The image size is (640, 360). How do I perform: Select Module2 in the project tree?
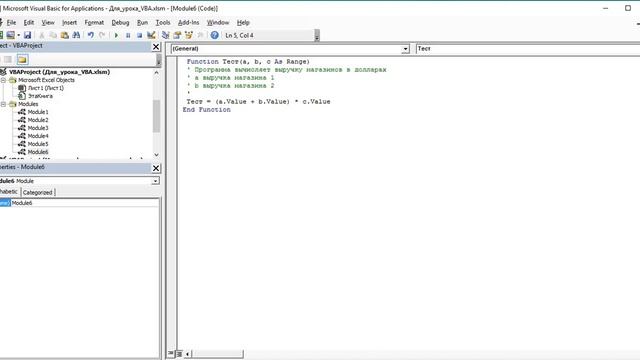tap(38, 120)
